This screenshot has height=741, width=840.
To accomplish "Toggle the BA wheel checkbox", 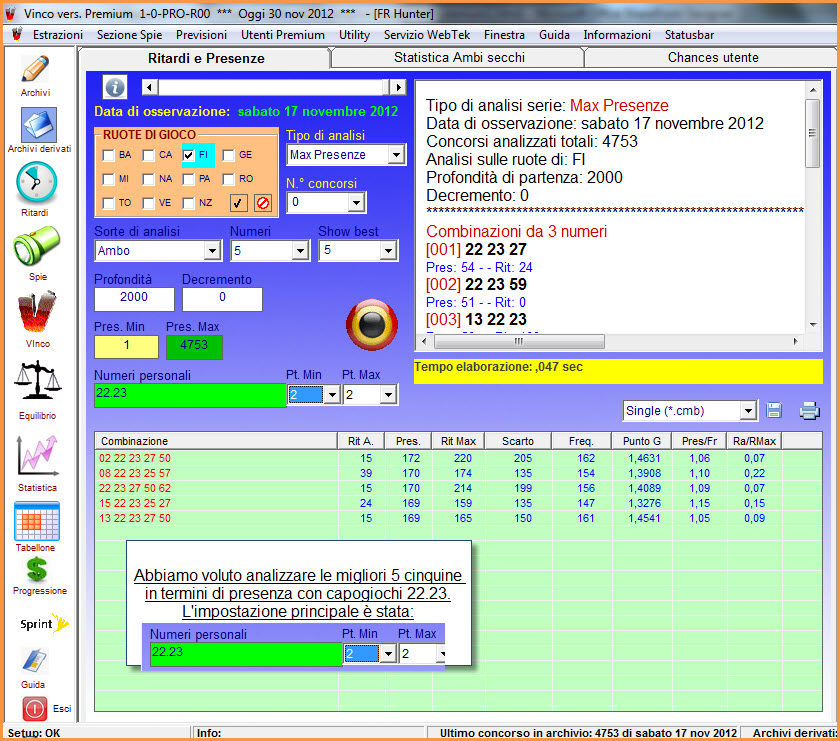I will coord(108,155).
